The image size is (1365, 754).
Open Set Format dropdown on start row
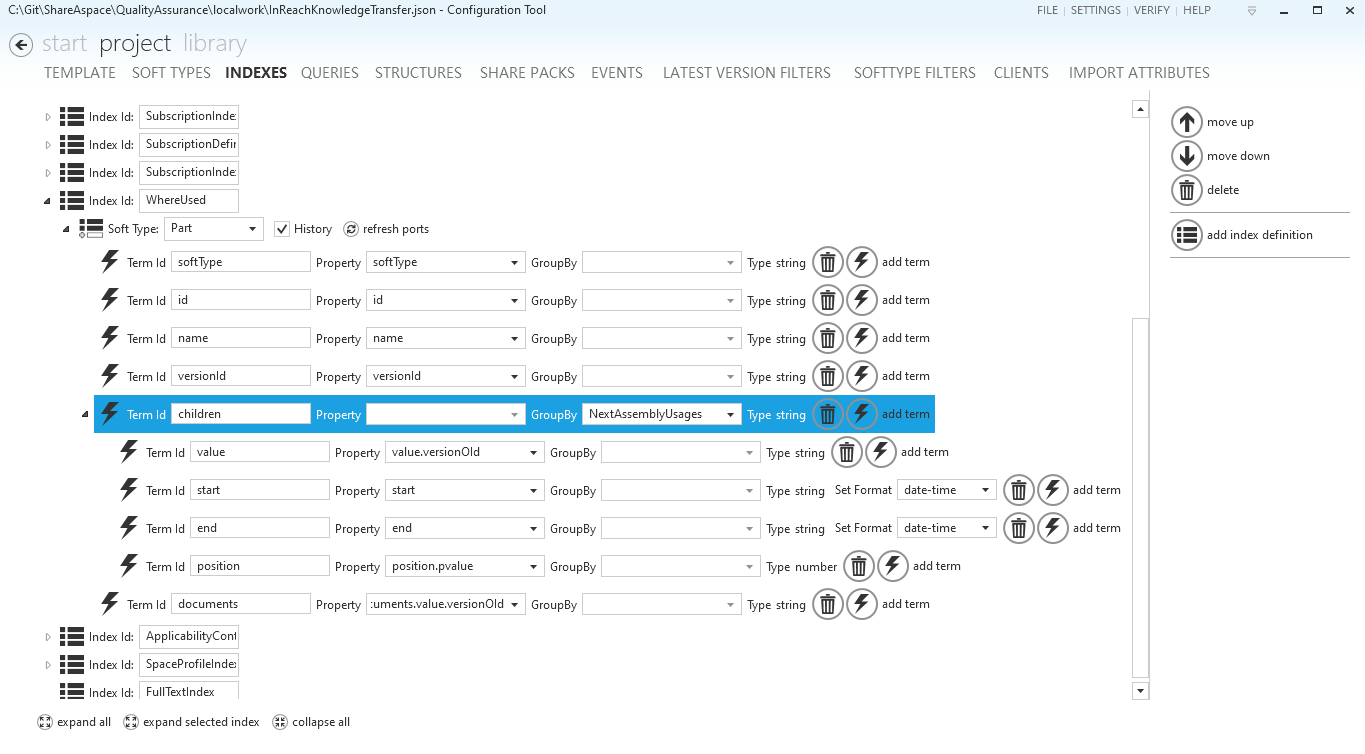947,491
